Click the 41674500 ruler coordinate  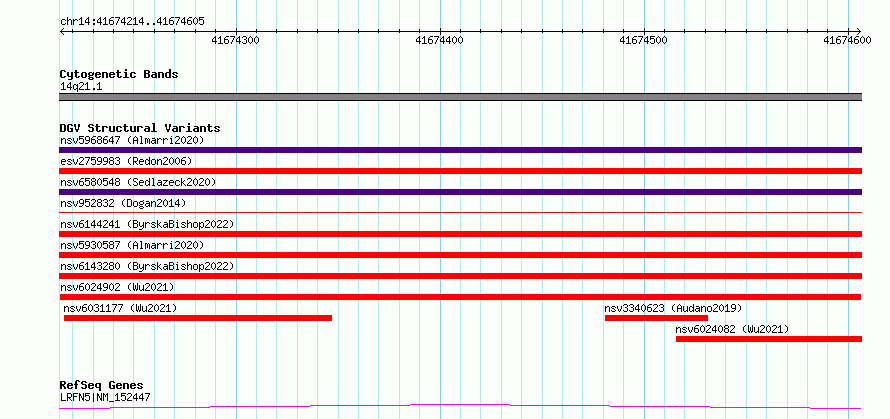point(643,40)
